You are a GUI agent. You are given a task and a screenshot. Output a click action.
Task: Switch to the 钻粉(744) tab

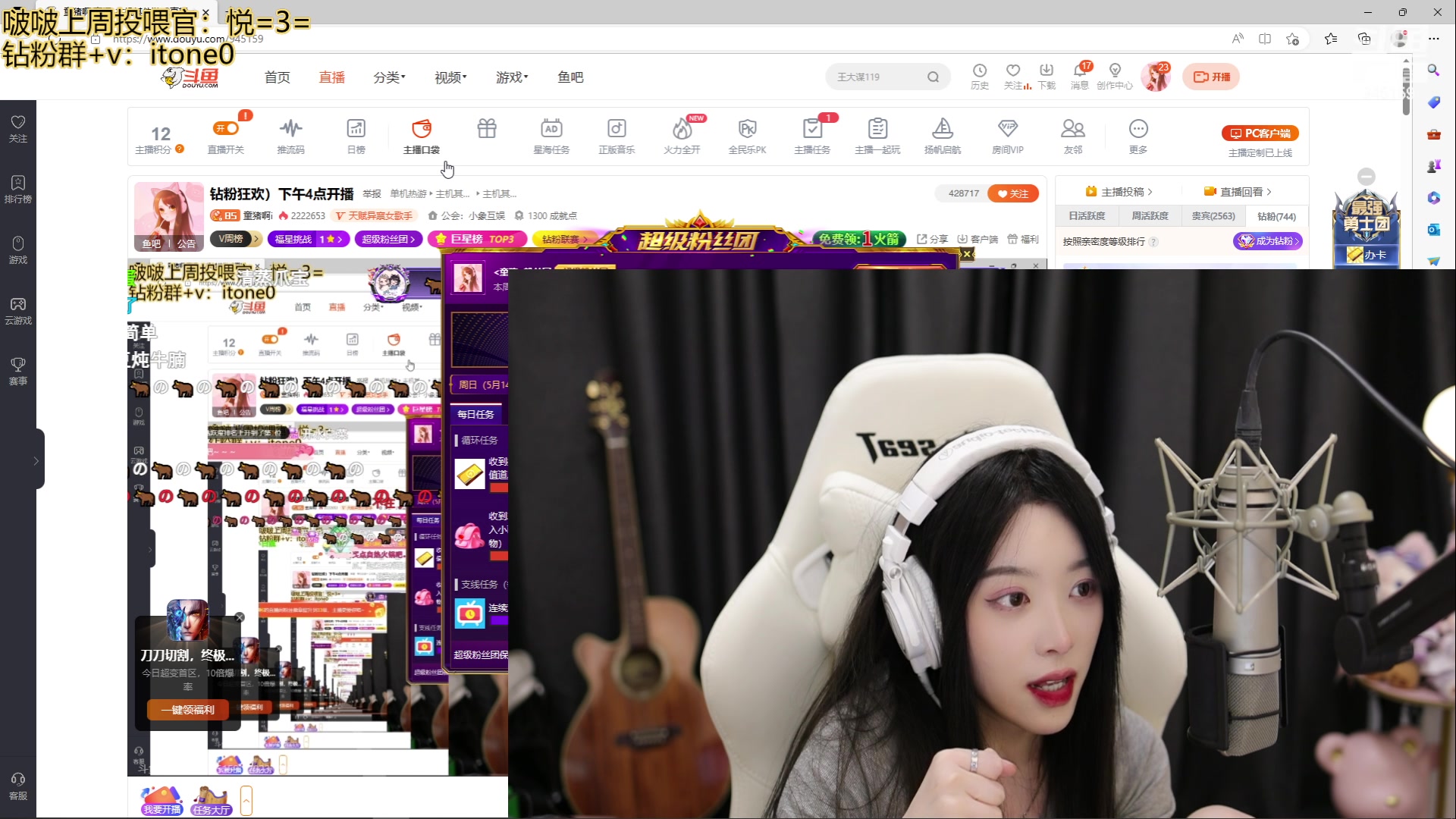click(x=1276, y=216)
